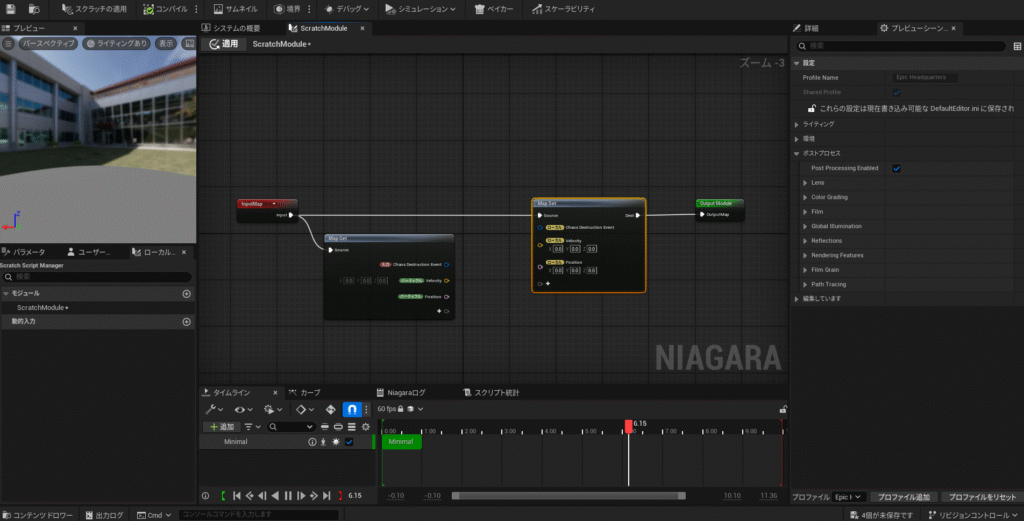Open the デバッグ dropdown menu
The width and height of the screenshot is (1024, 521).
pos(347,9)
